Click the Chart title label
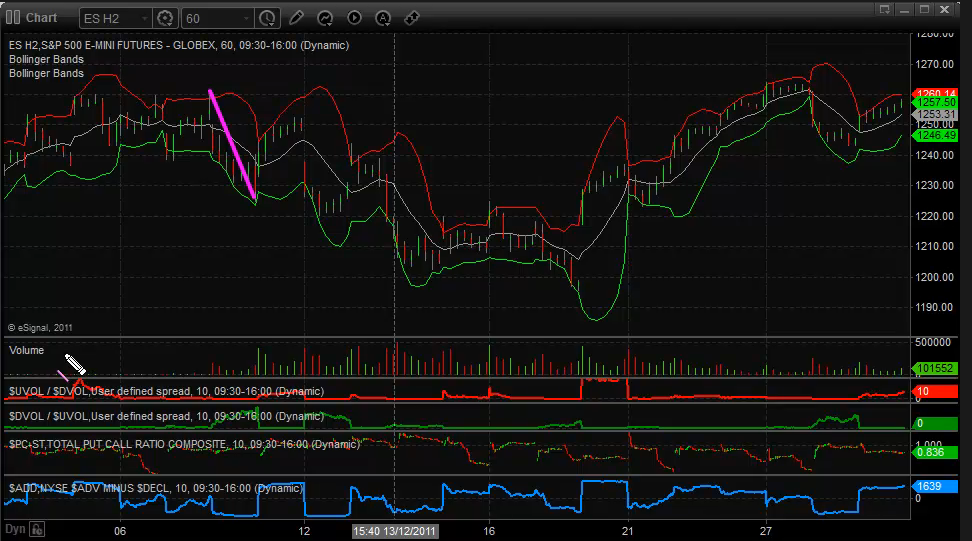This screenshot has height=541, width=972. 41,17
